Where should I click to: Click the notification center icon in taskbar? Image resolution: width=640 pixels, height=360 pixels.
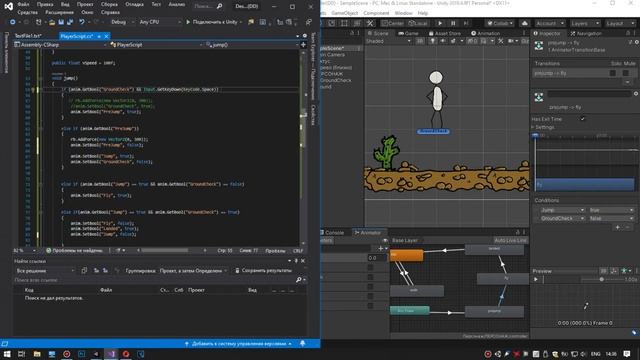pyautogui.click(x=627, y=353)
